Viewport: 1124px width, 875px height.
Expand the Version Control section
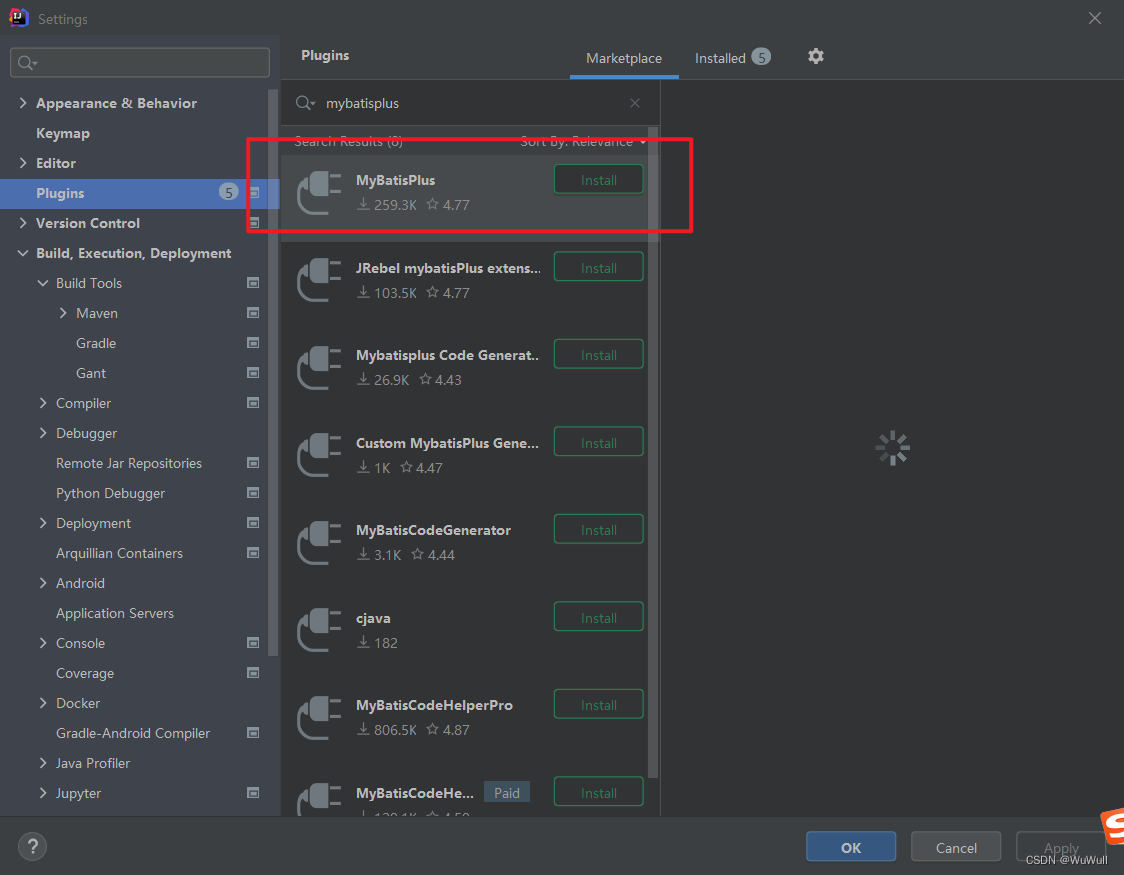[23, 223]
